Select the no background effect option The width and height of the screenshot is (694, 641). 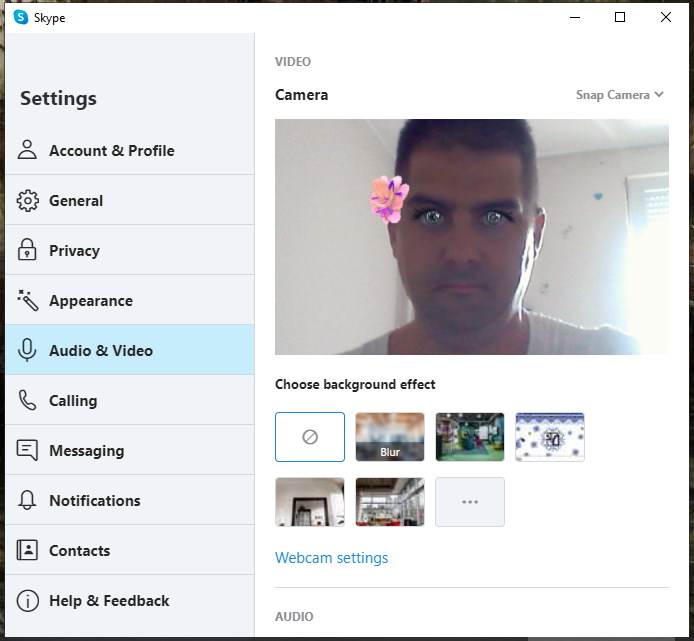tap(310, 437)
